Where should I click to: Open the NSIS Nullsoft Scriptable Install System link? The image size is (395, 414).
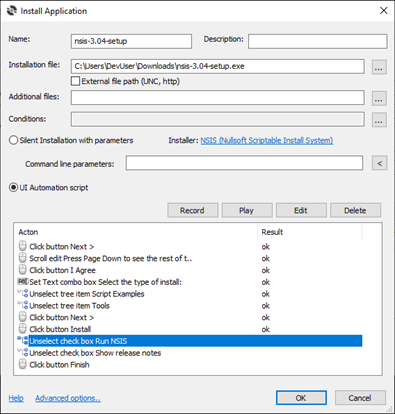[267, 140]
